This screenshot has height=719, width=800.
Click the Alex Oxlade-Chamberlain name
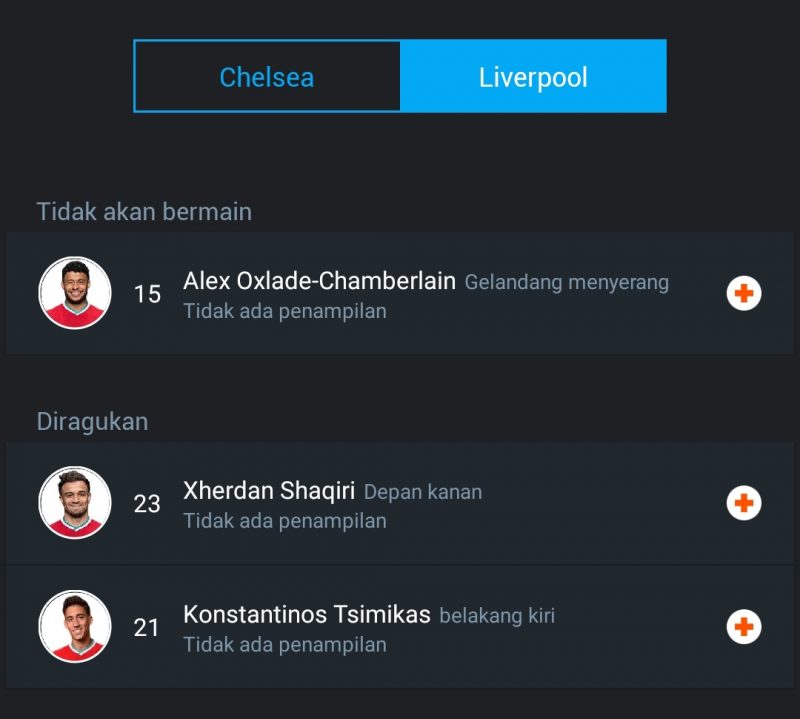point(319,281)
